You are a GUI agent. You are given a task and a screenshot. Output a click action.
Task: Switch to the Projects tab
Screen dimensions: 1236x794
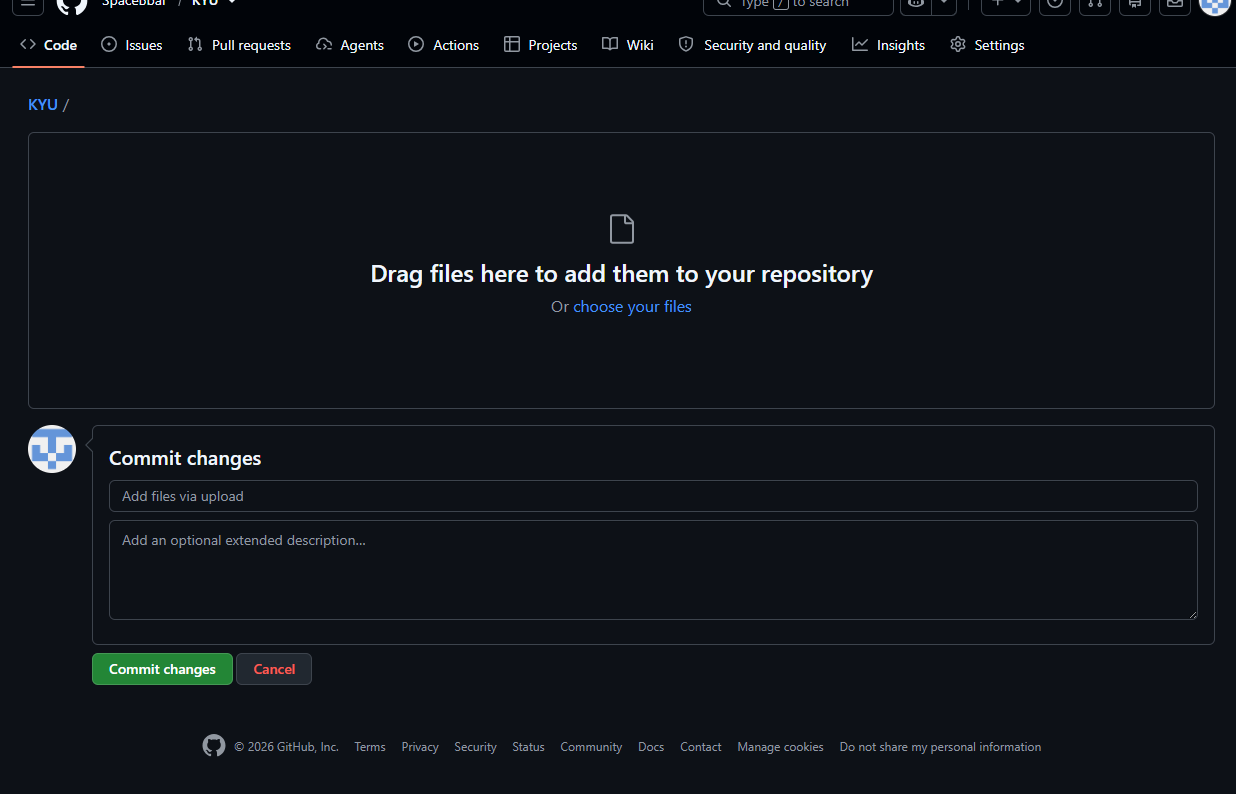click(541, 45)
